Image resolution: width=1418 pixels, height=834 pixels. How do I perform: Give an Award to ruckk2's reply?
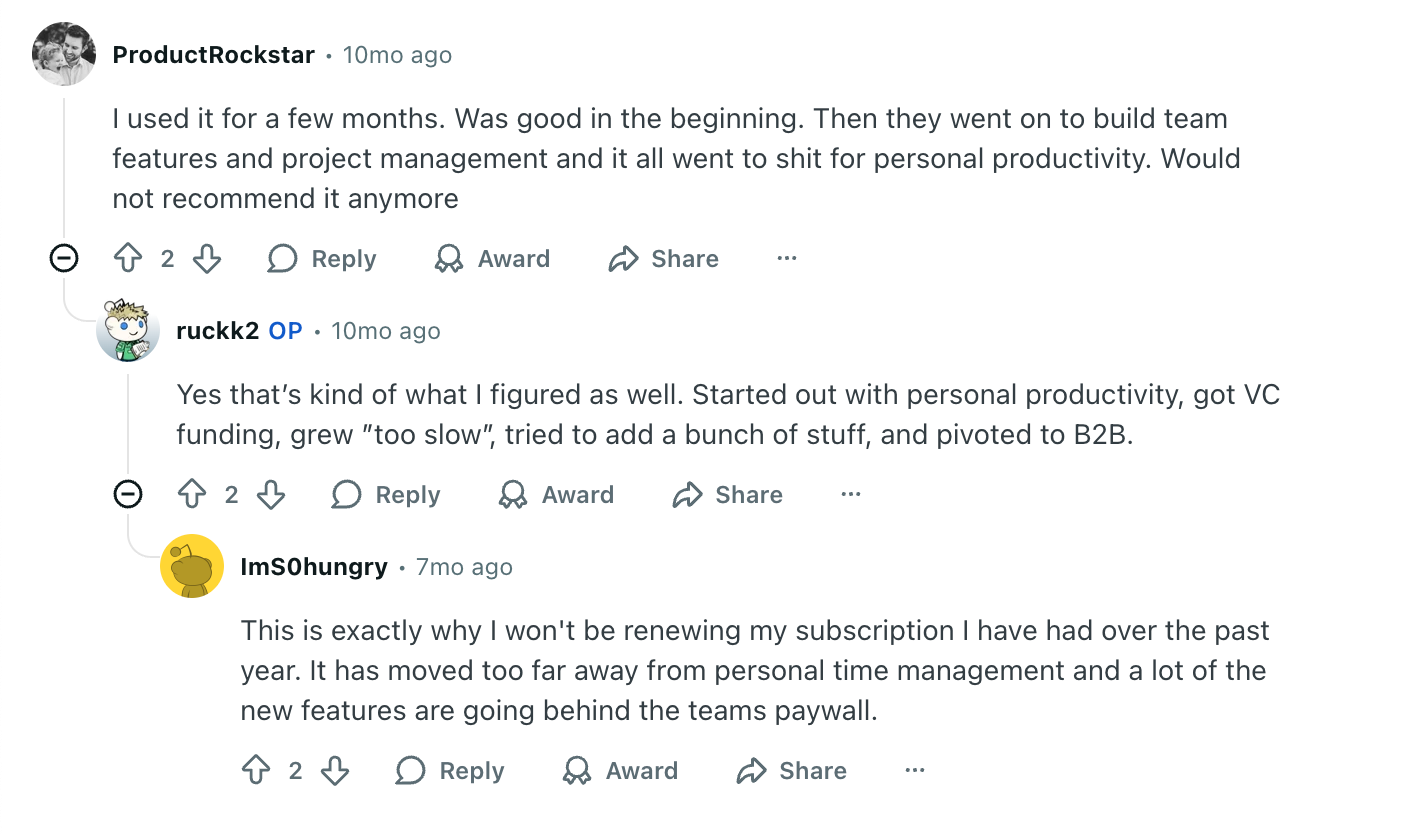pos(555,494)
